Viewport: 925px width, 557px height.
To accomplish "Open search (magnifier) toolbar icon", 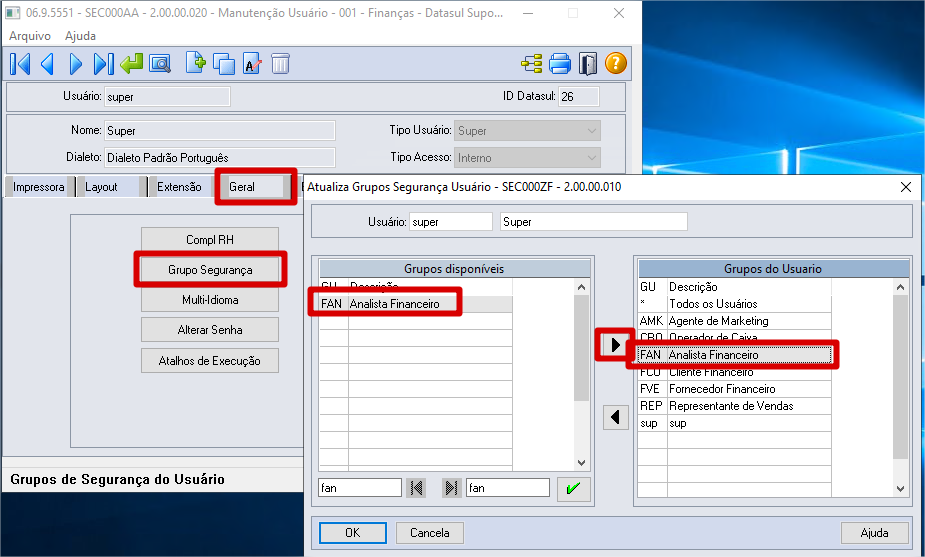I will (x=160, y=64).
